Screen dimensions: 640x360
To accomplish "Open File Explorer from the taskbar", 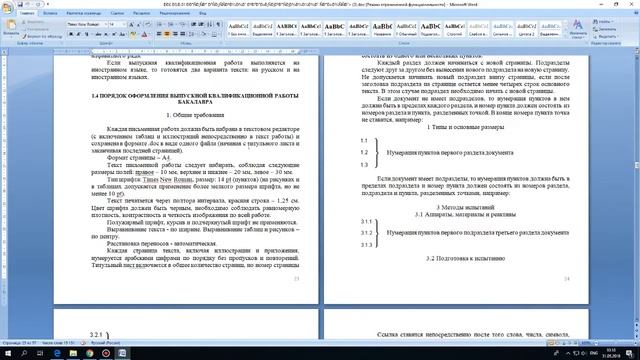I will (73, 353).
